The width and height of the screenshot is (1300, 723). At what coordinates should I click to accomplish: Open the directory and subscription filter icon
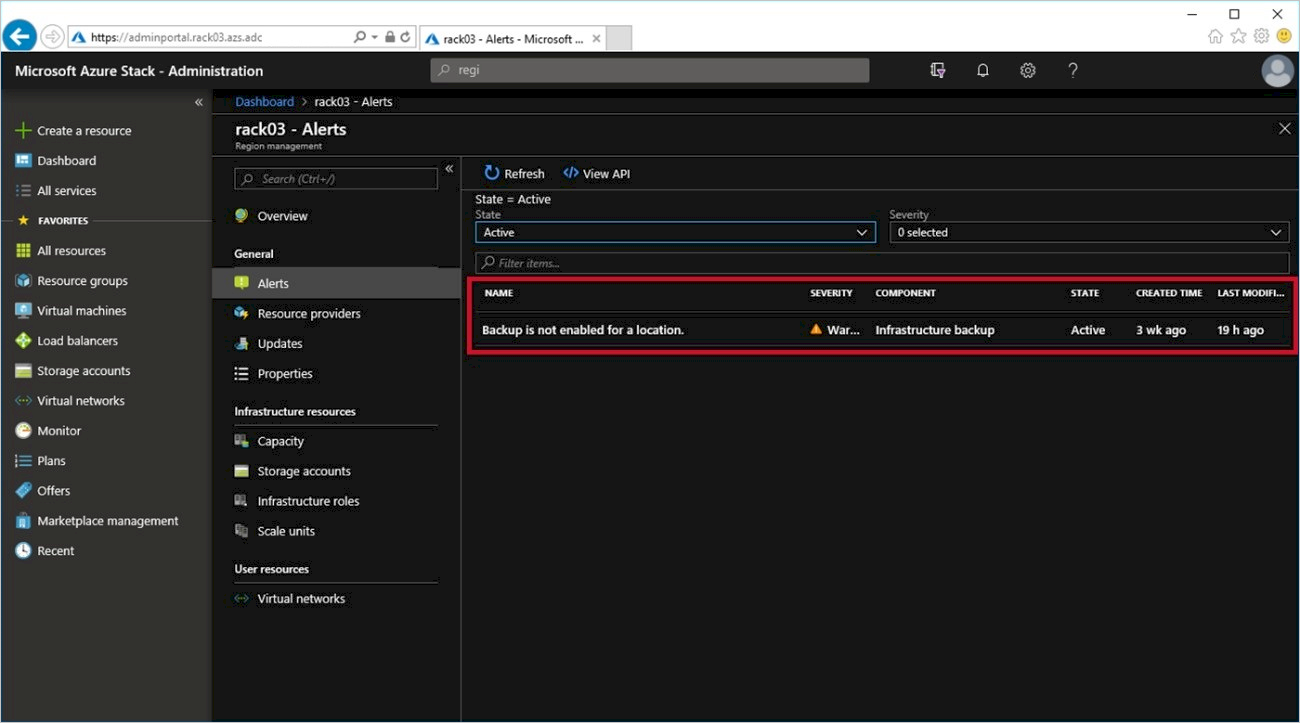[x=938, y=71]
